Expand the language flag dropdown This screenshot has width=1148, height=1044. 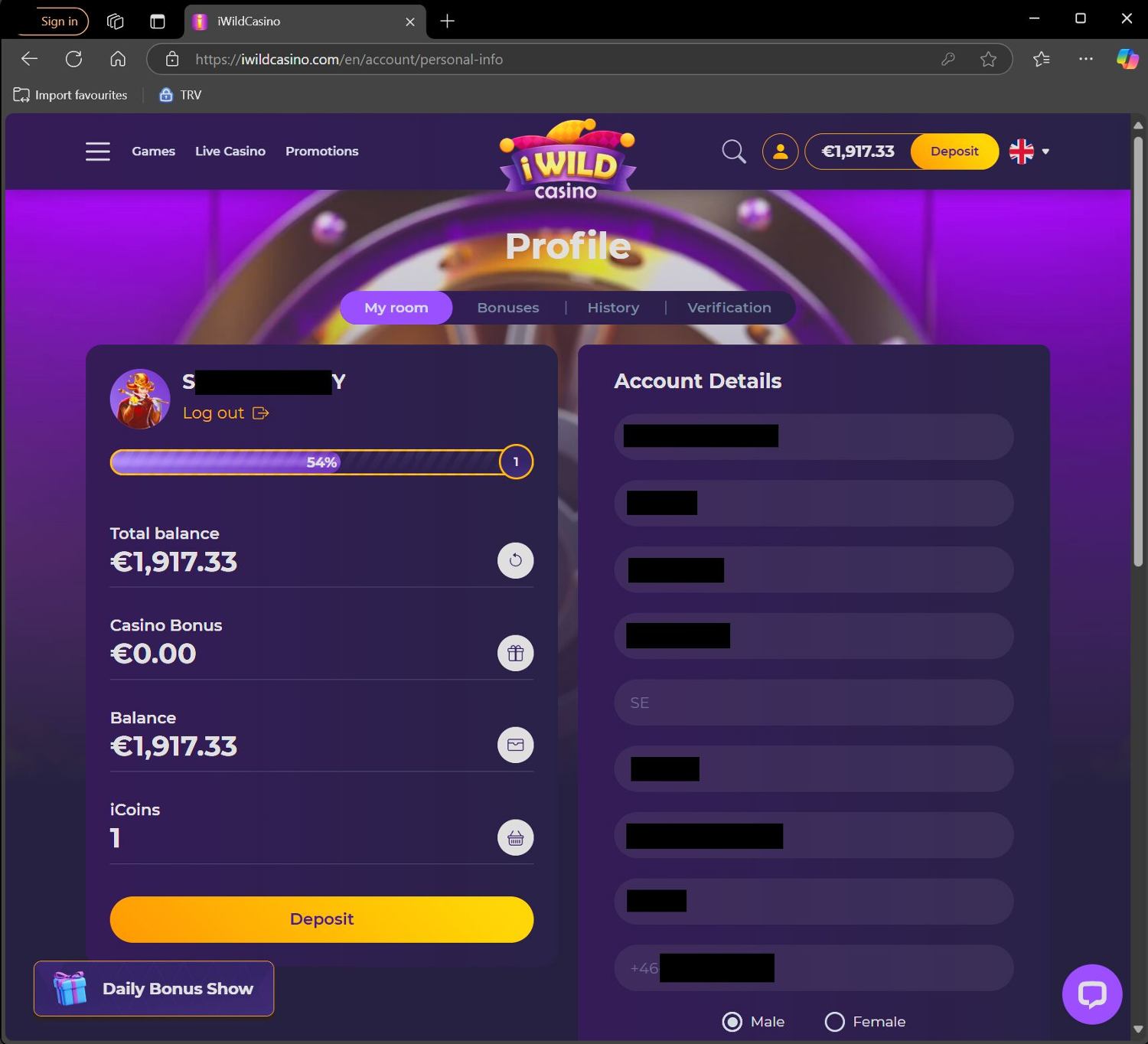click(1029, 152)
